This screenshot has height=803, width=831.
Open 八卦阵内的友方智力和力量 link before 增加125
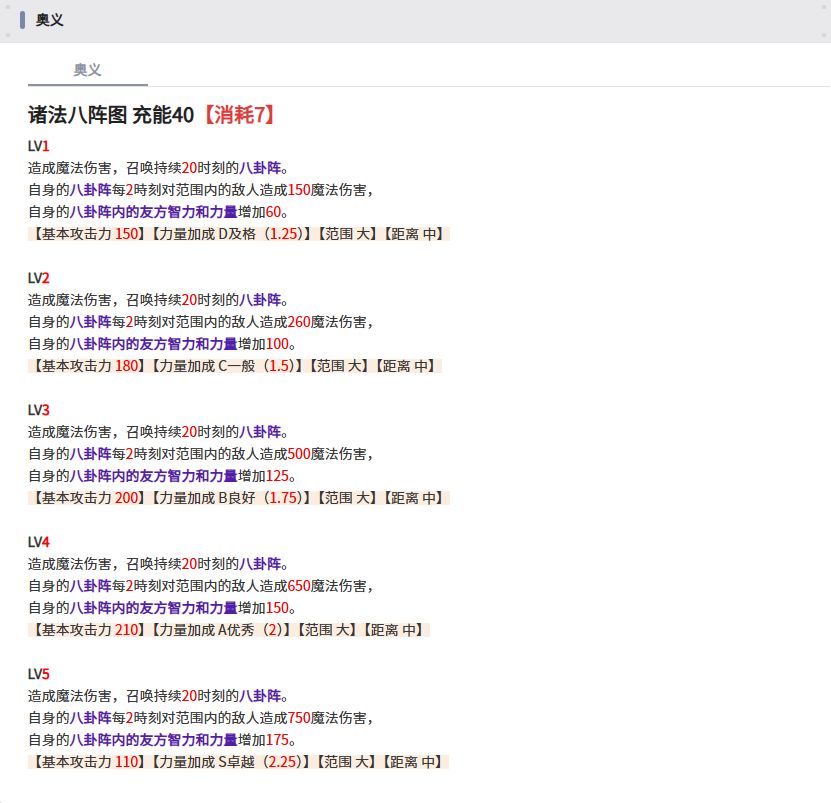(x=154, y=476)
